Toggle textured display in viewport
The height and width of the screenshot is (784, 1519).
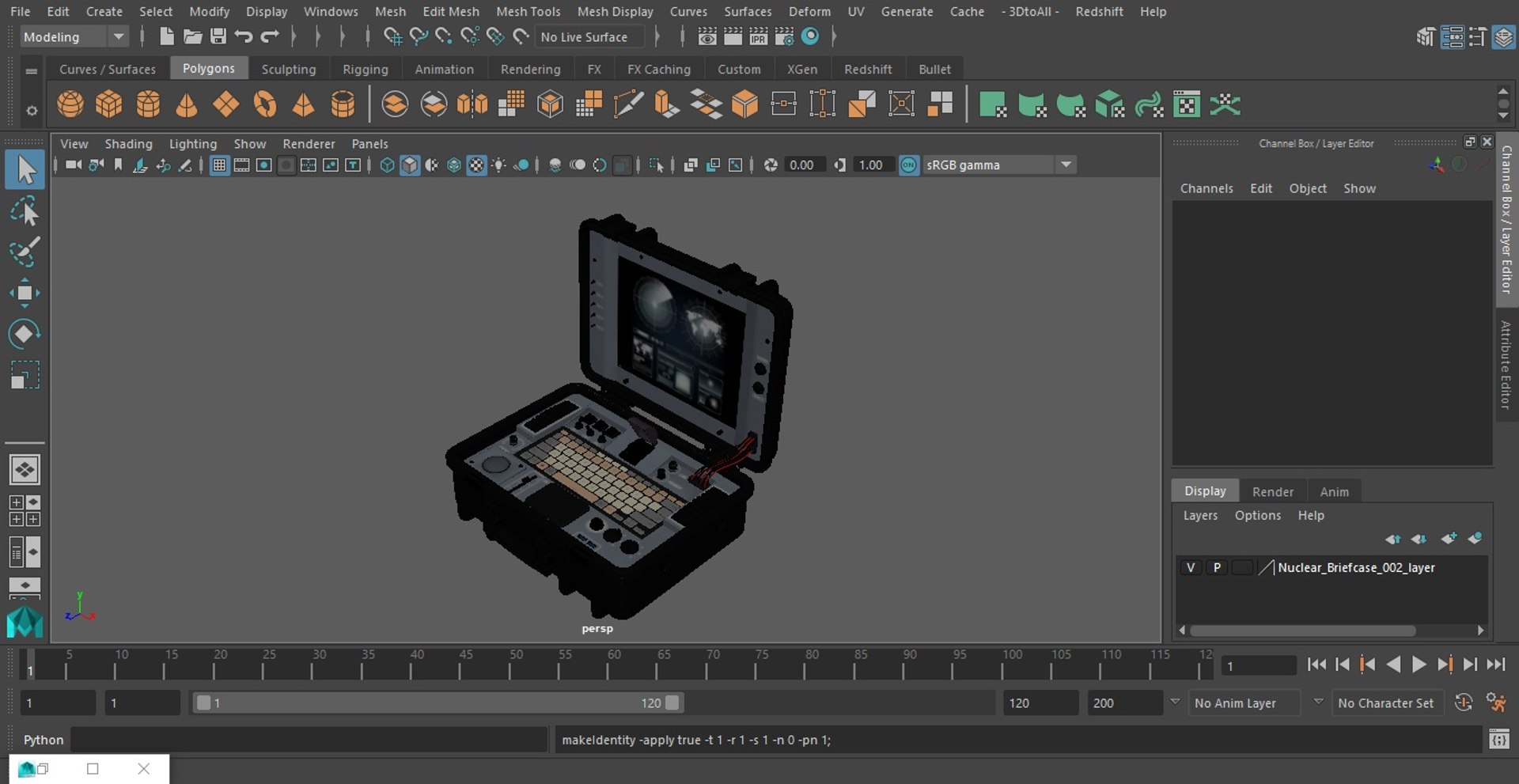pyautogui.click(x=476, y=165)
